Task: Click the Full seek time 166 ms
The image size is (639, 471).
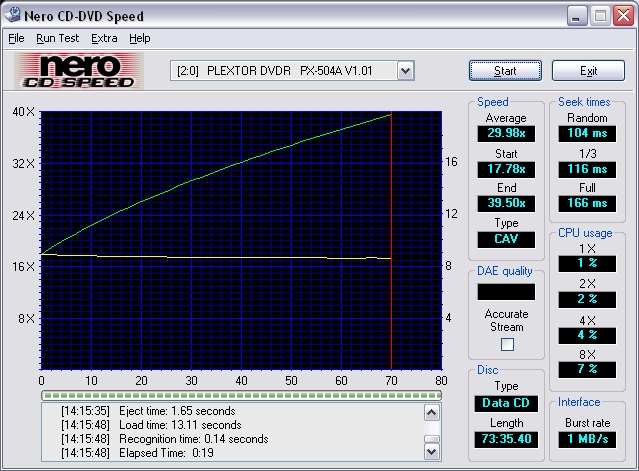Action: 587,203
